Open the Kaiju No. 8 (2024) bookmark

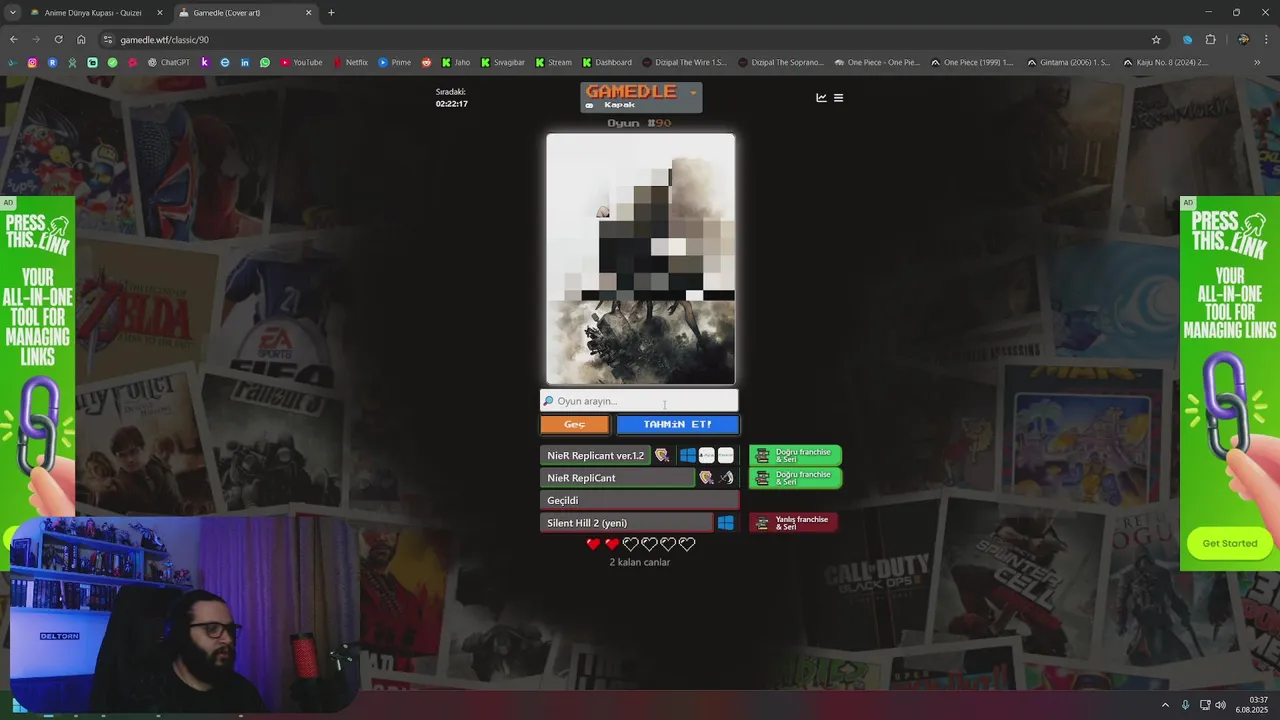coord(1165,62)
